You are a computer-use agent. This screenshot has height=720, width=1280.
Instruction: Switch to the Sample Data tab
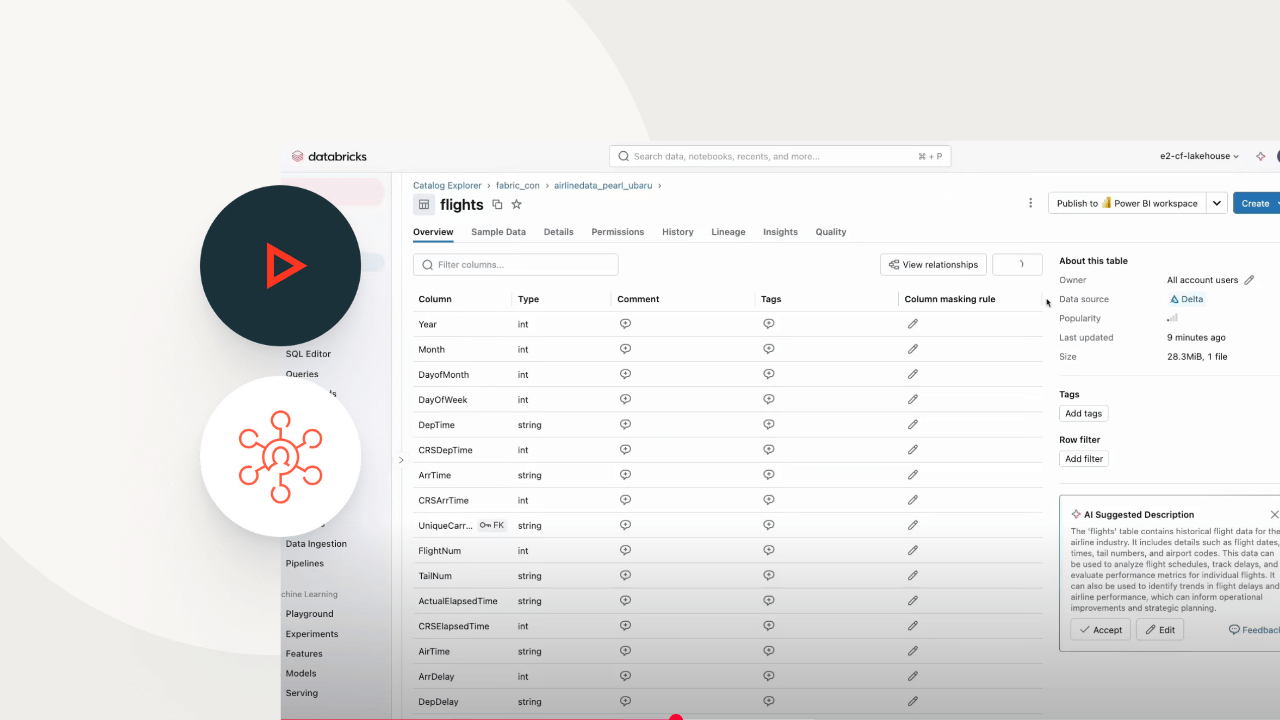tap(498, 232)
